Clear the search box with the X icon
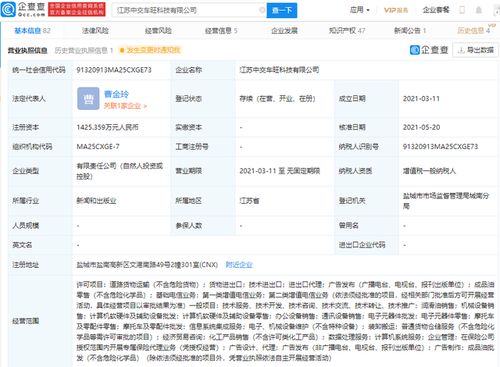The image size is (500, 367). click(262, 10)
